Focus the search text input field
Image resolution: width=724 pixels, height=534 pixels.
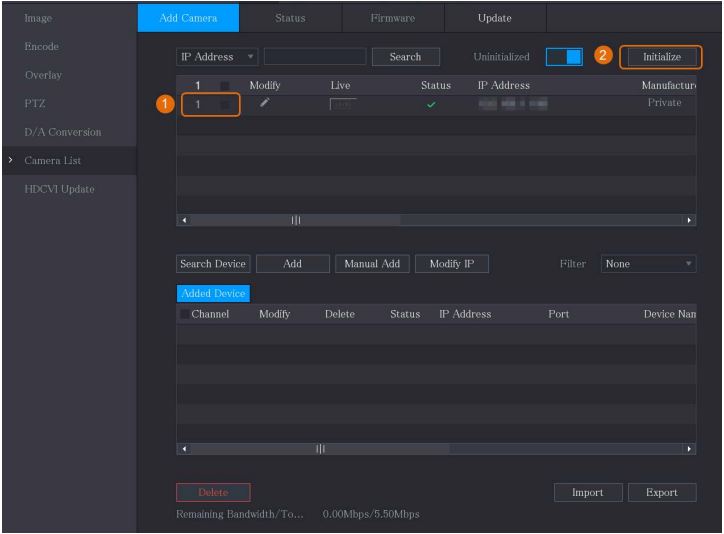tap(315, 57)
